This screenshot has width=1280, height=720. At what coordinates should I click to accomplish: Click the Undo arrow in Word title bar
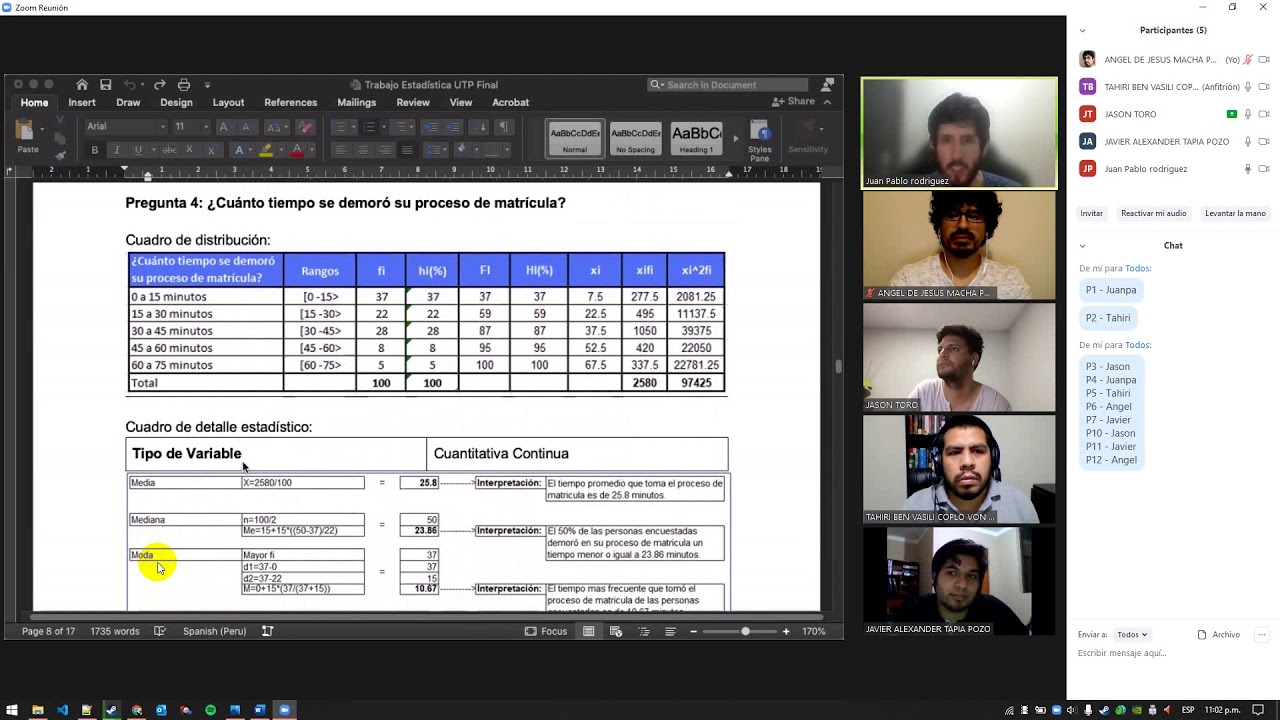tap(130, 85)
